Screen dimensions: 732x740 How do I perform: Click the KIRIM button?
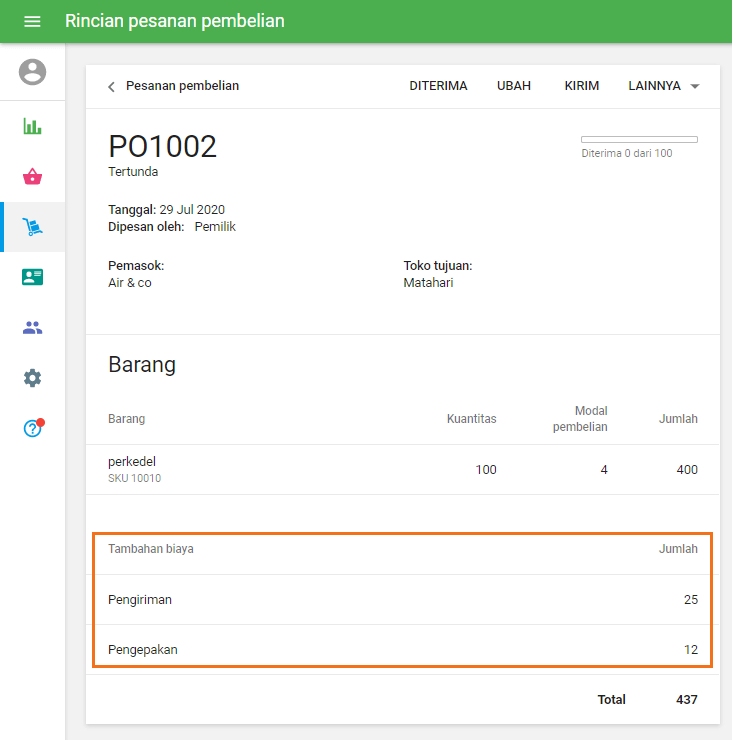point(582,86)
